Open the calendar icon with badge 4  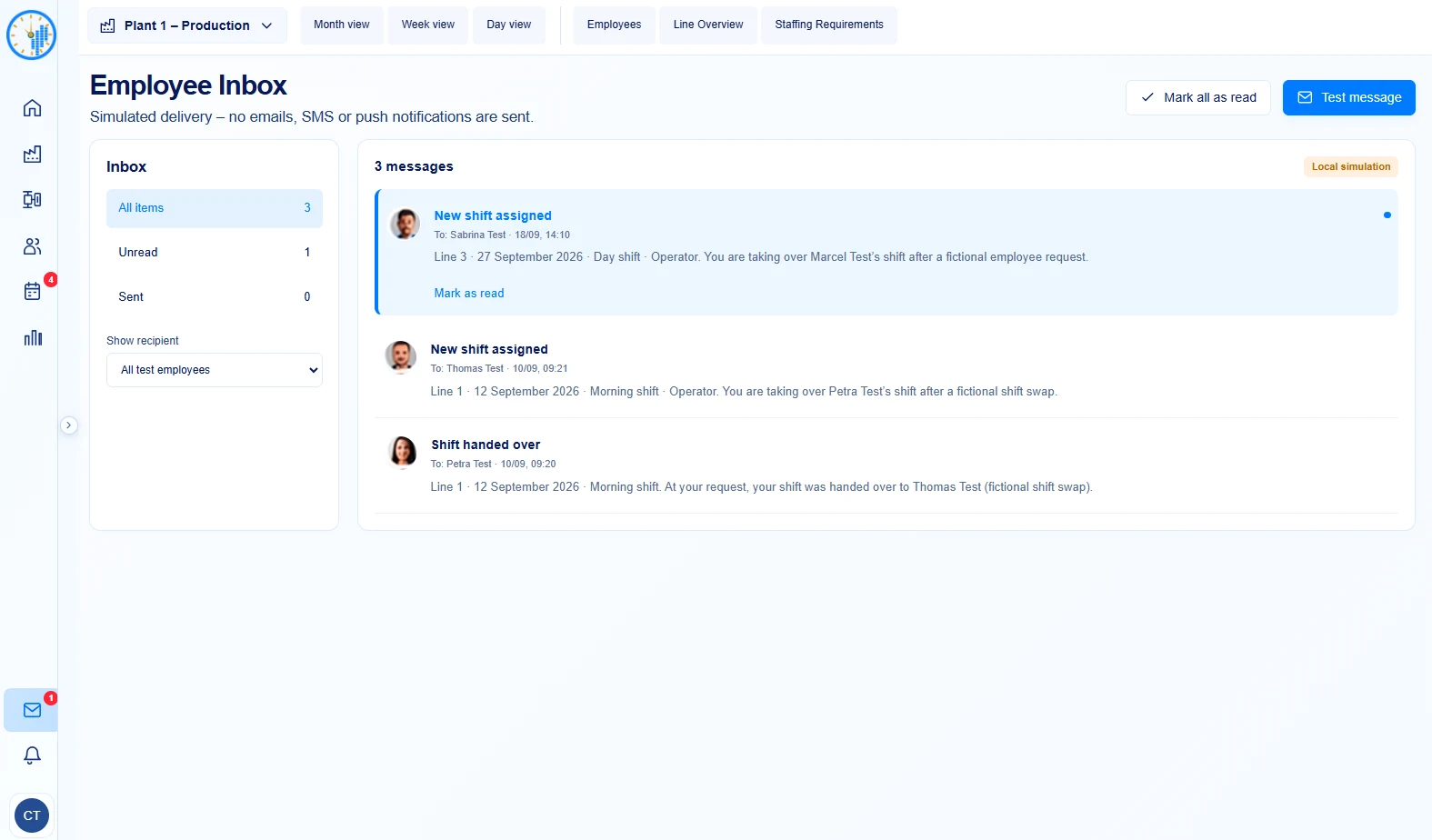pyautogui.click(x=33, y=291)
